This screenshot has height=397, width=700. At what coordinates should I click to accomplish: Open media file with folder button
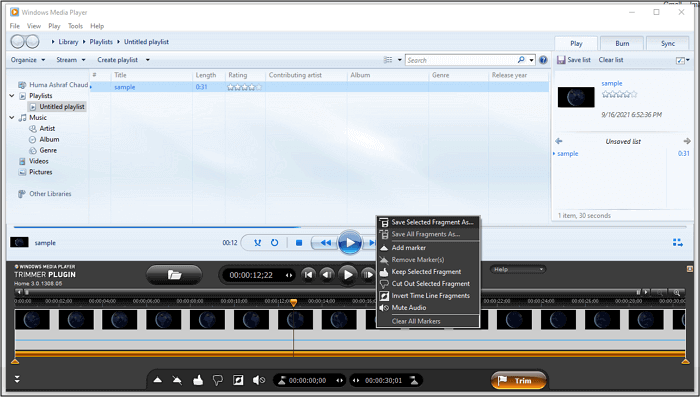pos(174,275)
